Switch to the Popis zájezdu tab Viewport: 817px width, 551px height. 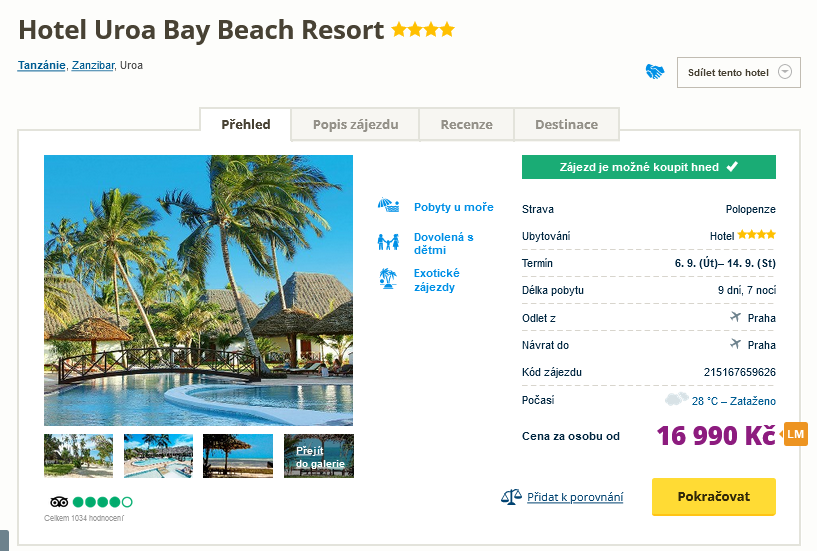point(355,125)
